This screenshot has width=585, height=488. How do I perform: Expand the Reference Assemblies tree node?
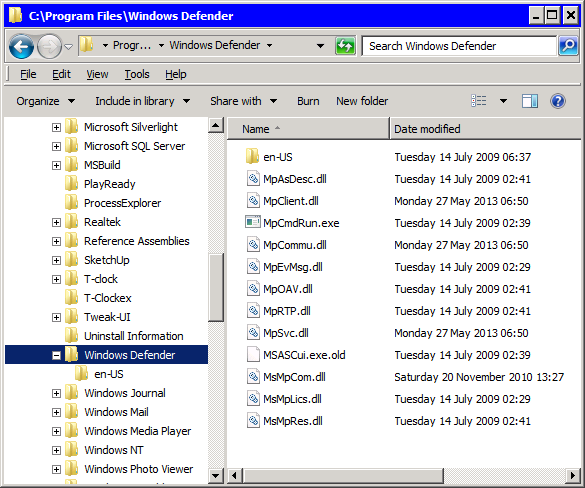tap(56, 241)
